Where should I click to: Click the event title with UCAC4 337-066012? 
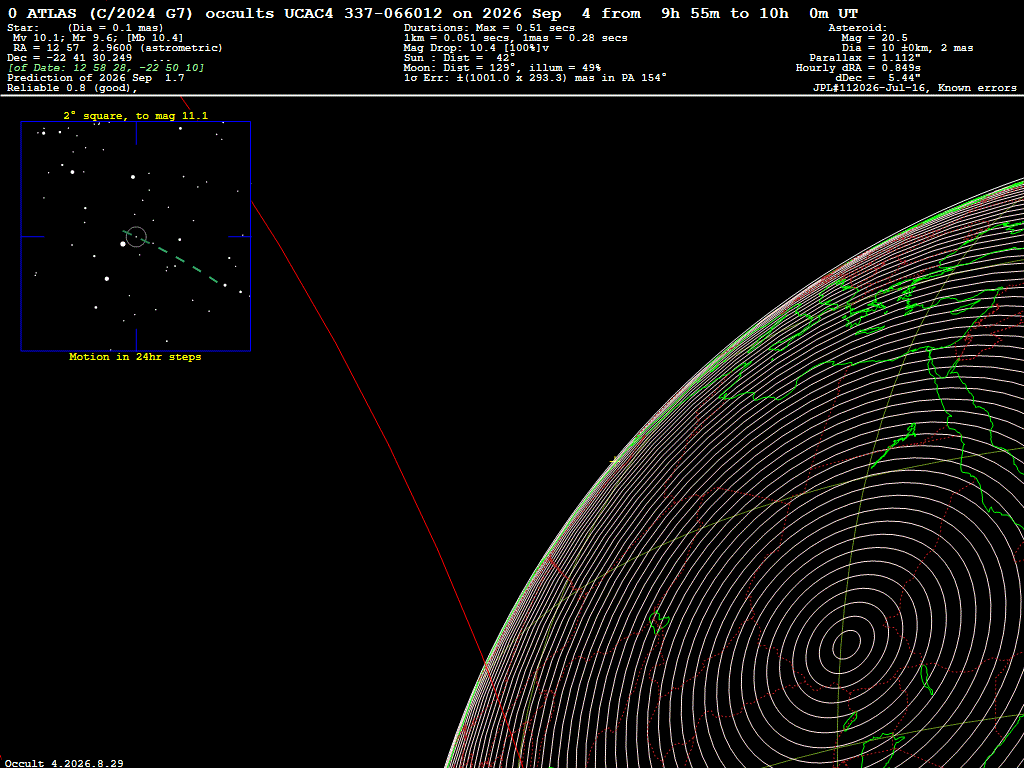433,14
